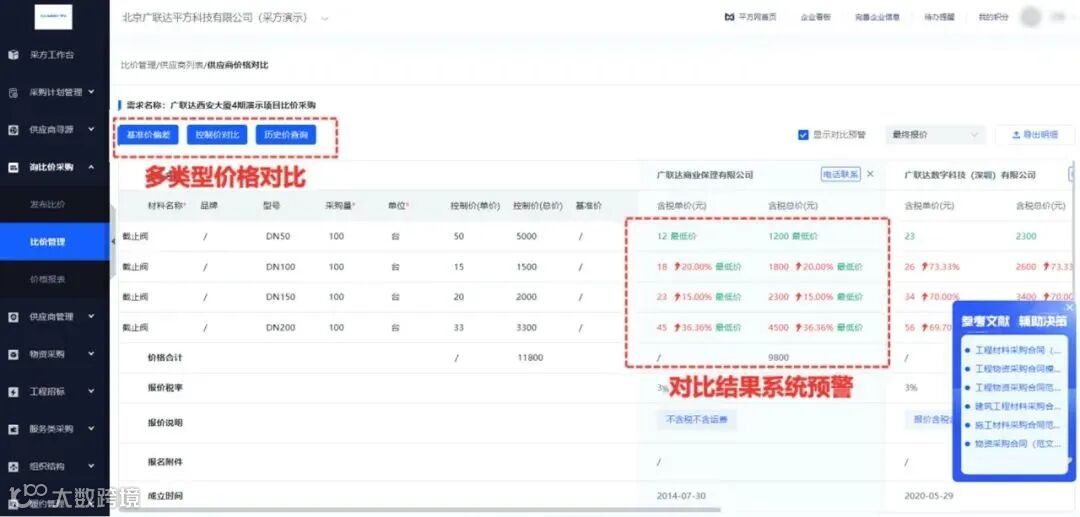Click the 采购计划管理 sidebar icon

(x=13, y=92)
